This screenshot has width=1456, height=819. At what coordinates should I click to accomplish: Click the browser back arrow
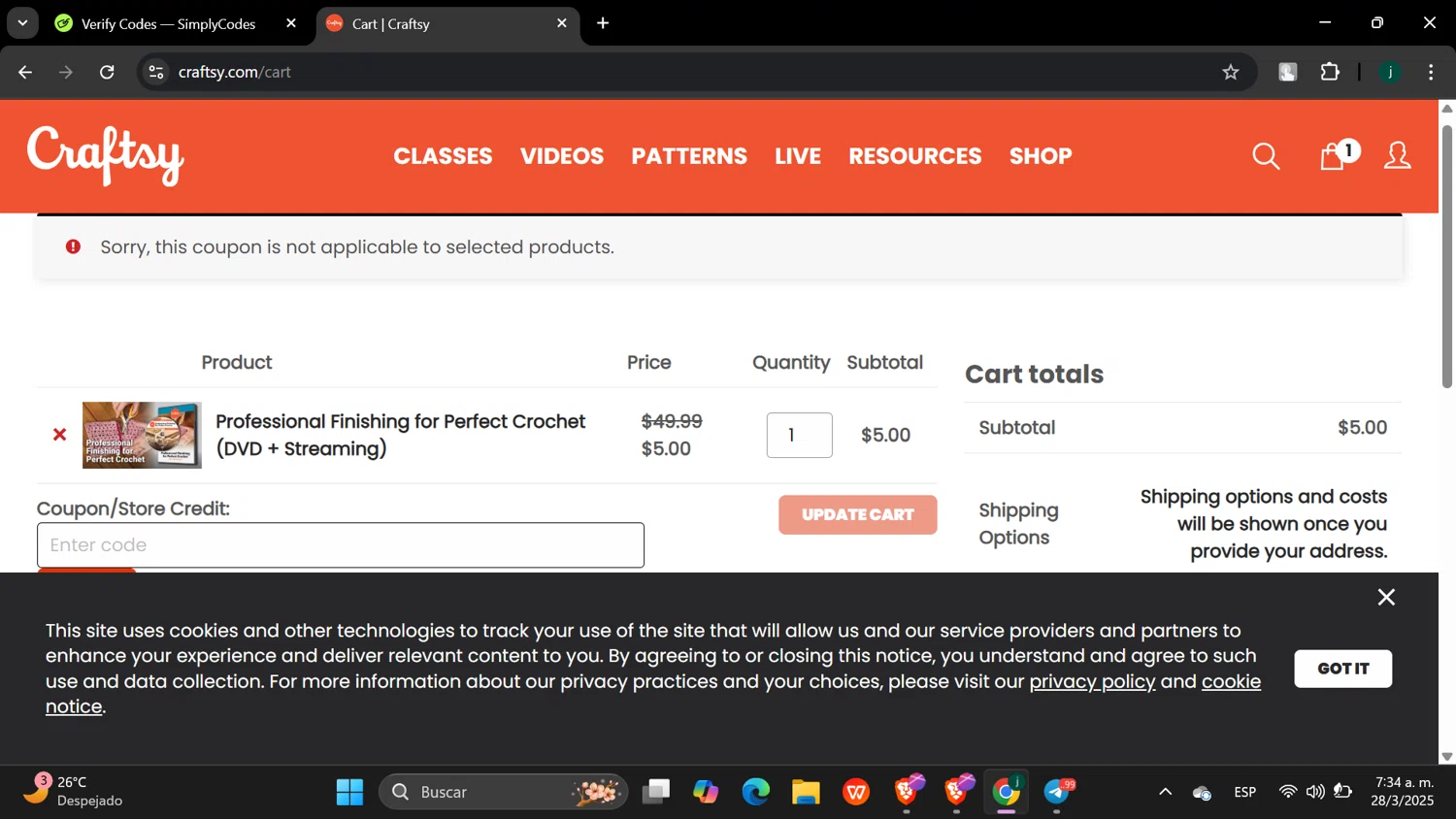[x=25, y=72]
